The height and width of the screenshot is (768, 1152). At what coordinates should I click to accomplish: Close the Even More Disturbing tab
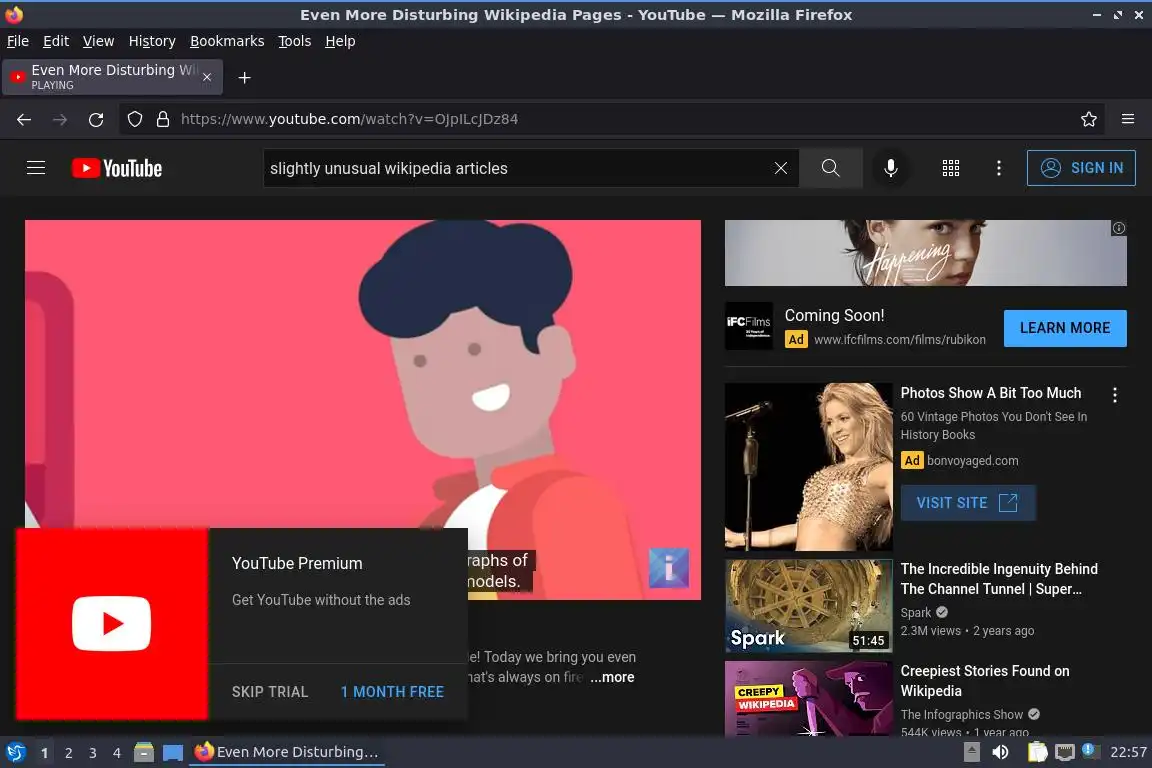[207, 77]
